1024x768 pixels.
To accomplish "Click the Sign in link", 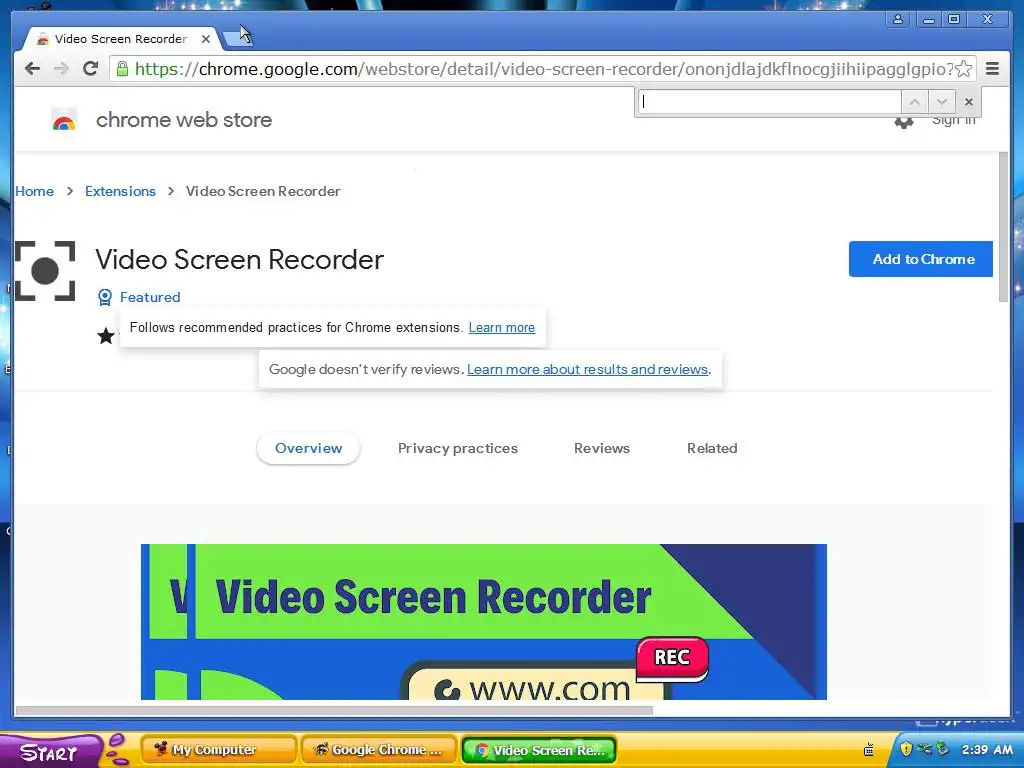I will click(953, 121).
